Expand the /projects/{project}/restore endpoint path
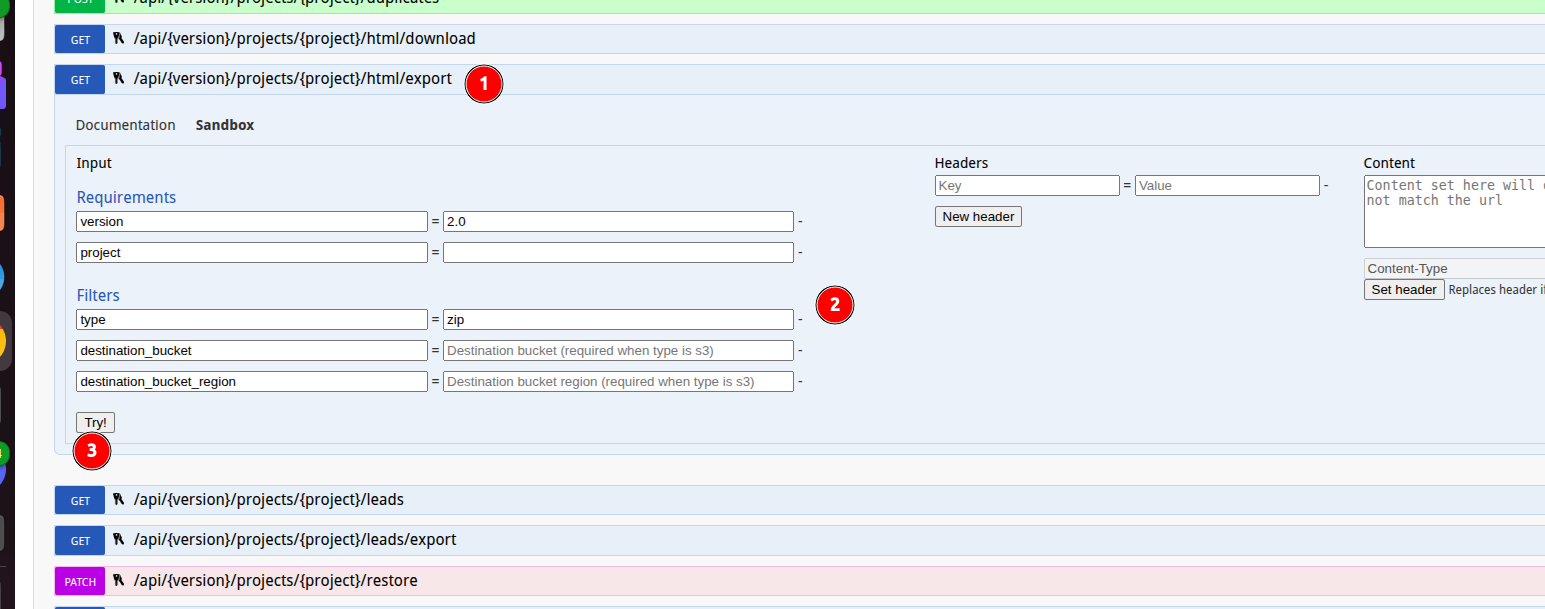 point(275,581)
